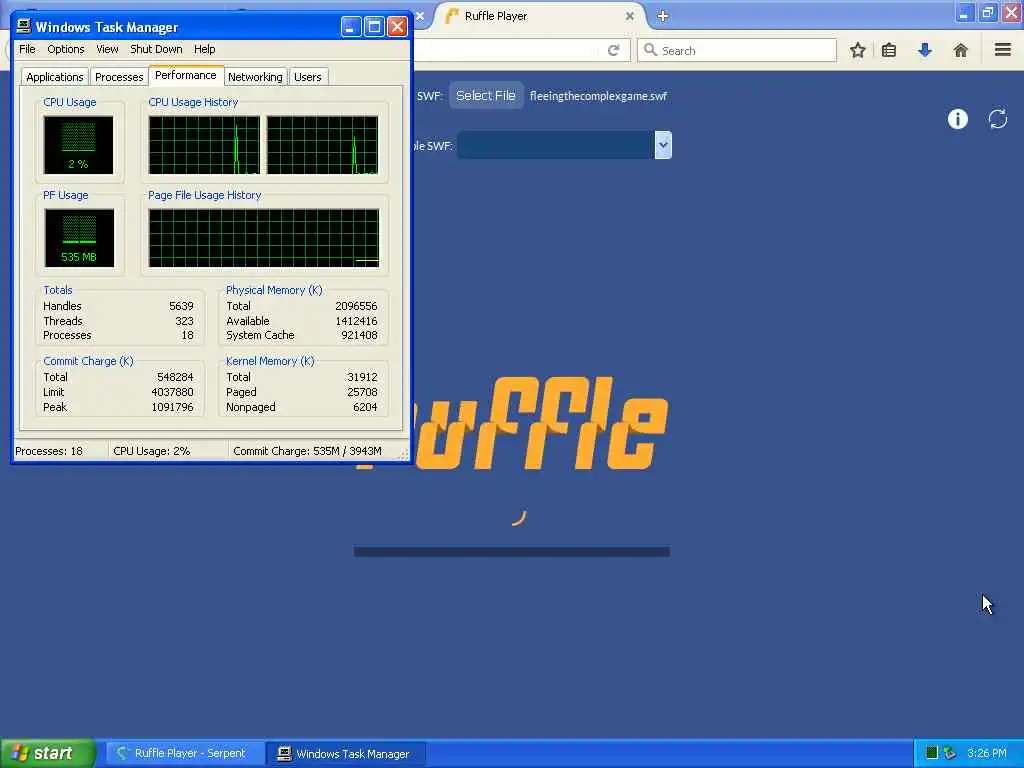Minimize the browser window

[x=964, y=12]
